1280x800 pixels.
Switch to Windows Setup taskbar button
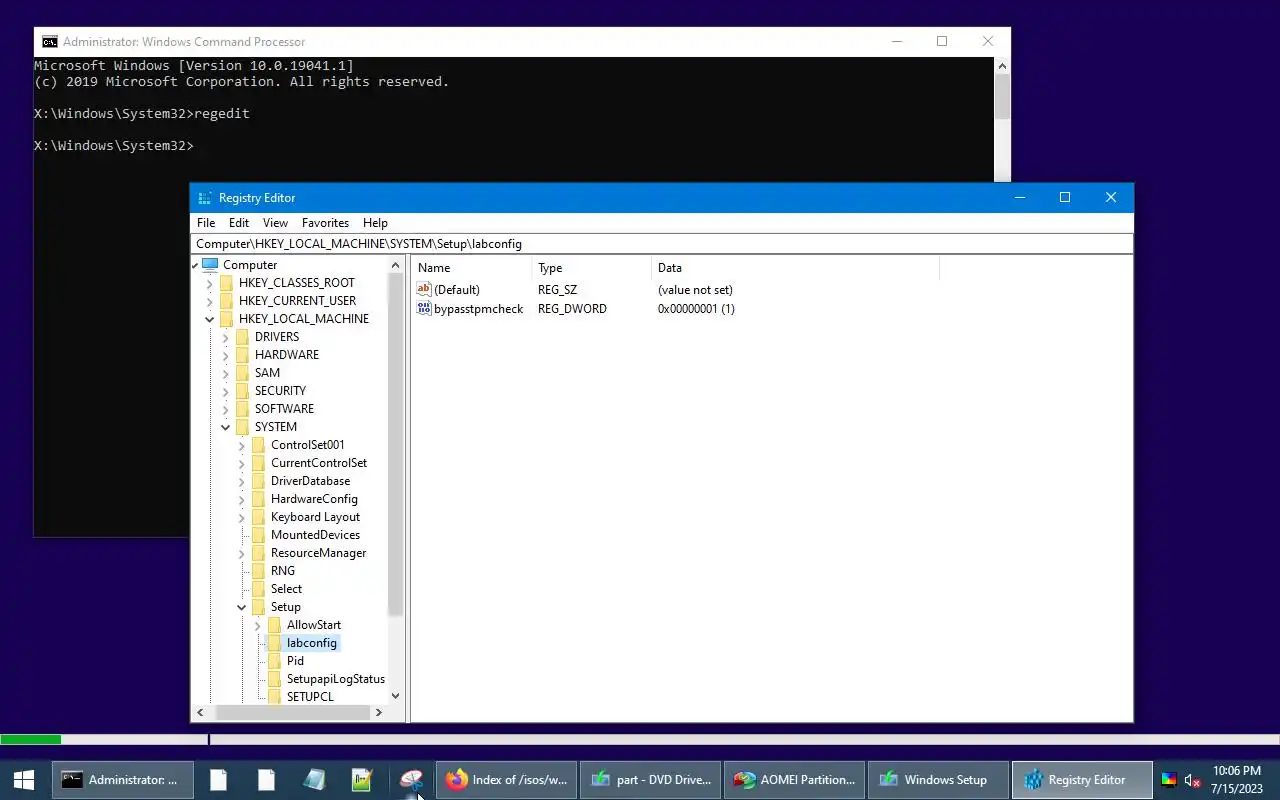(x=938, y=780)
